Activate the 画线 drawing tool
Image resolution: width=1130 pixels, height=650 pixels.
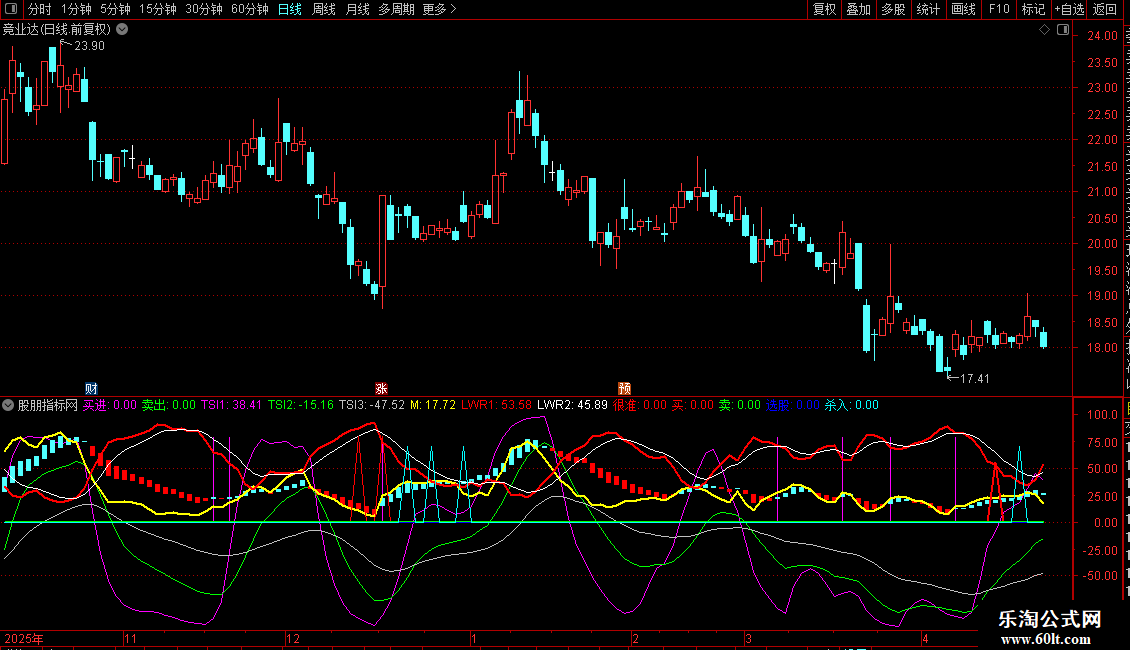(963, 9)
